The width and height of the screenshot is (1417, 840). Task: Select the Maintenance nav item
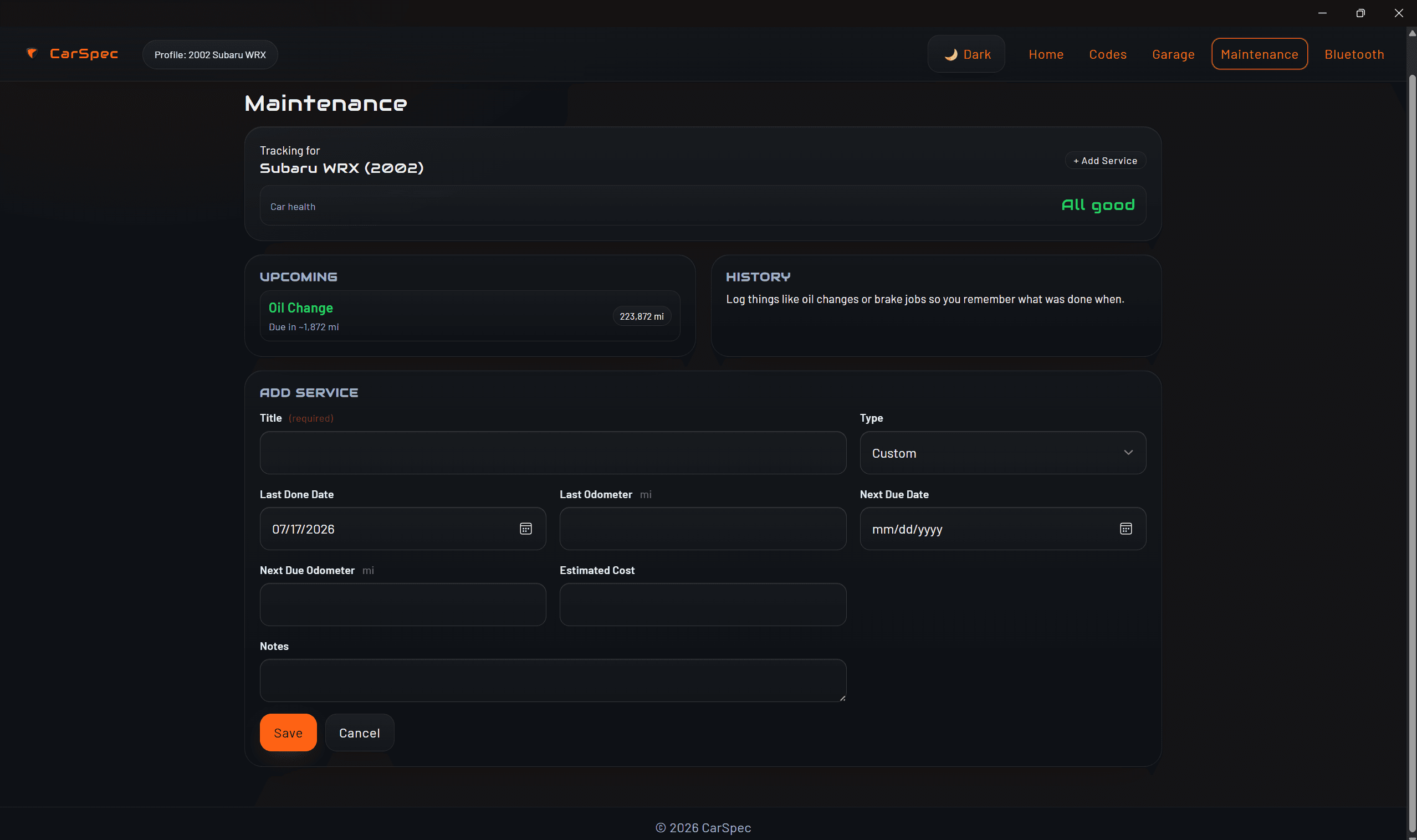click(x=1259, y=54)
